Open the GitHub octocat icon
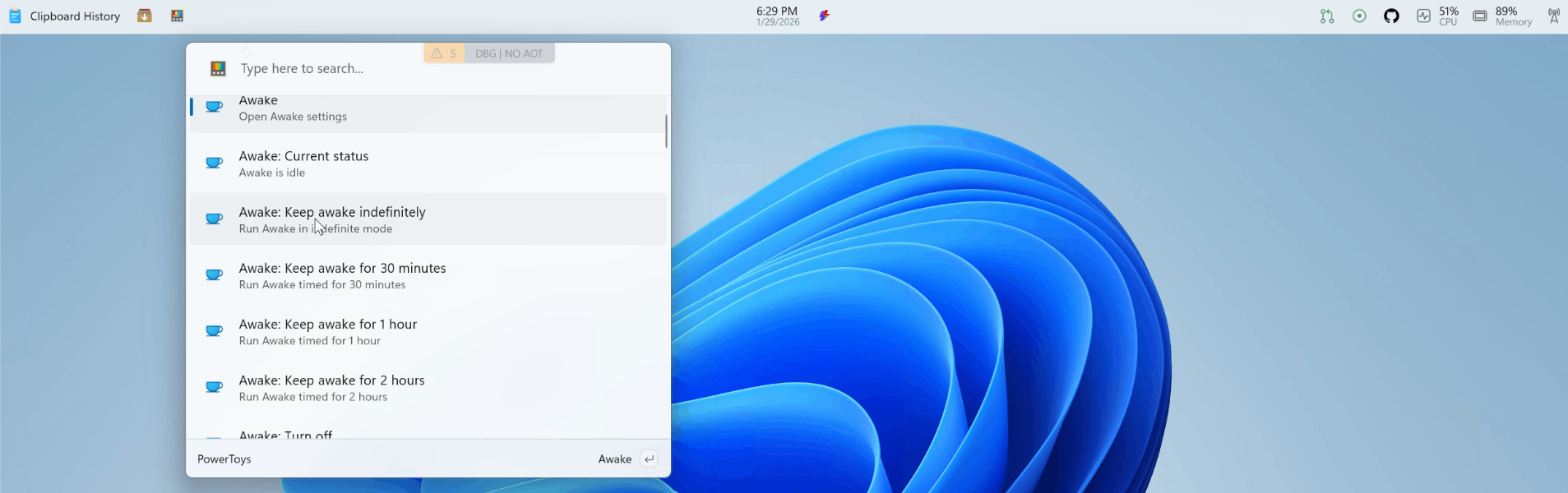 click(x=1391, y=16)
